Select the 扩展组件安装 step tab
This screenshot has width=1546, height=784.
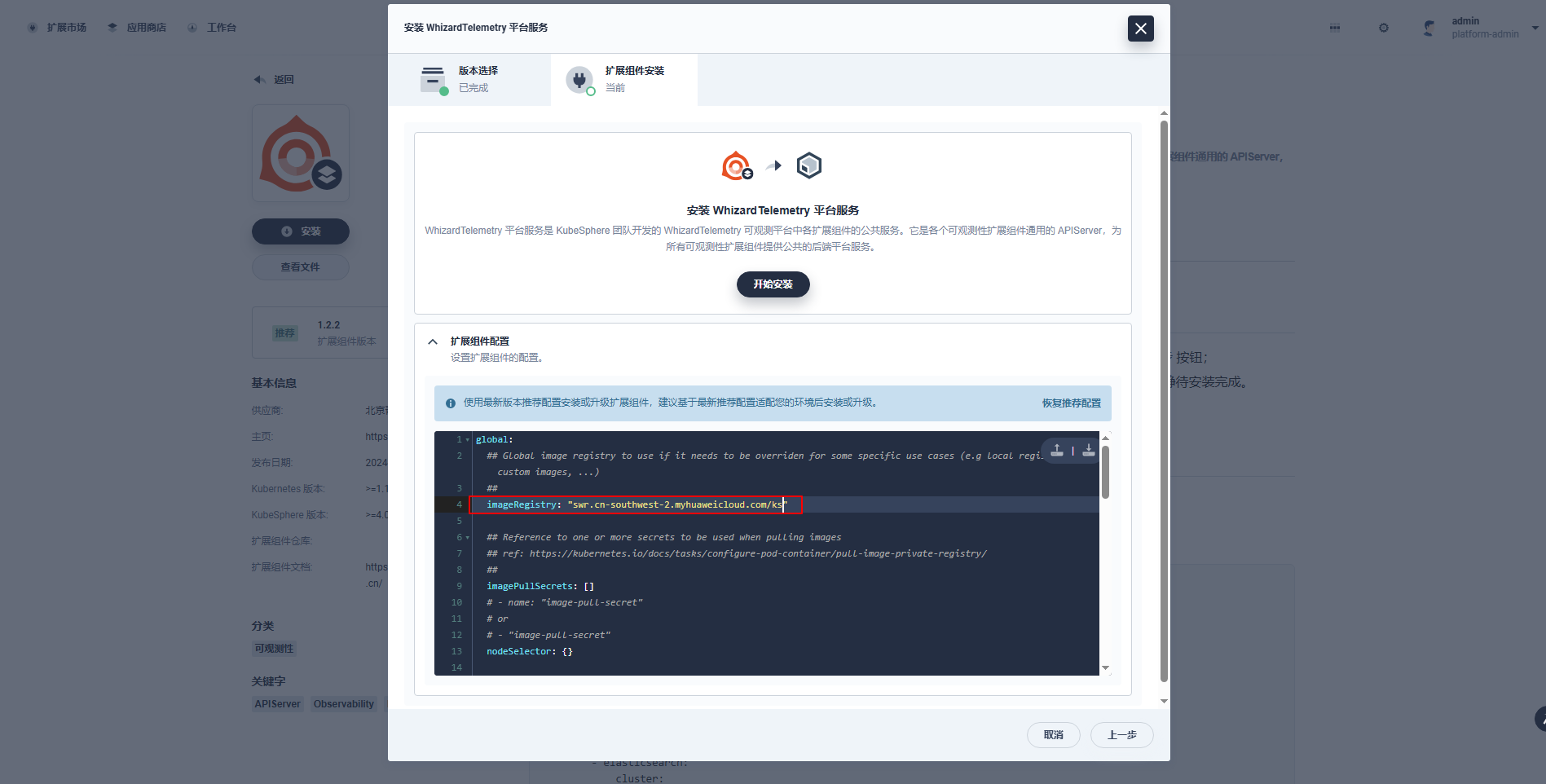pos(624,80)
